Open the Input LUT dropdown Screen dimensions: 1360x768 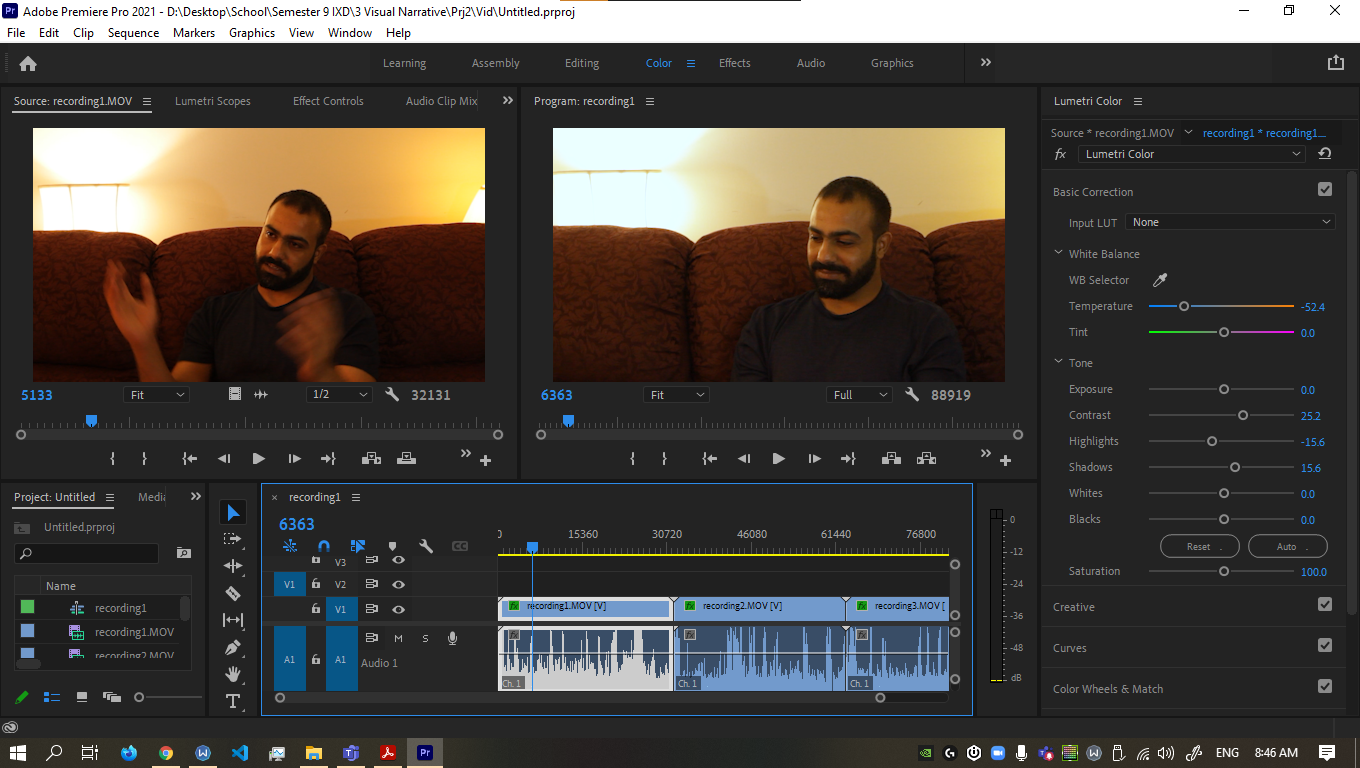[x=1231, y=222]
